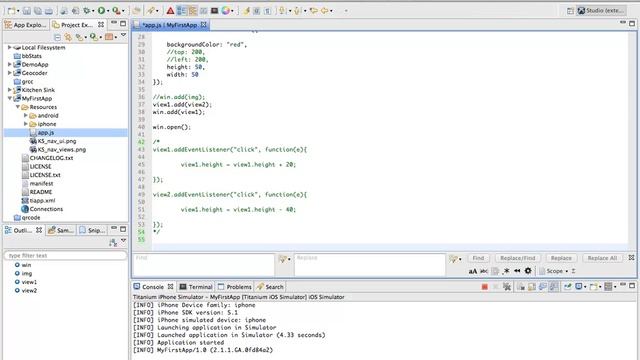Close the find and replace bar
The width and height of the screenshot is (640, 360).
coord(631,258)
